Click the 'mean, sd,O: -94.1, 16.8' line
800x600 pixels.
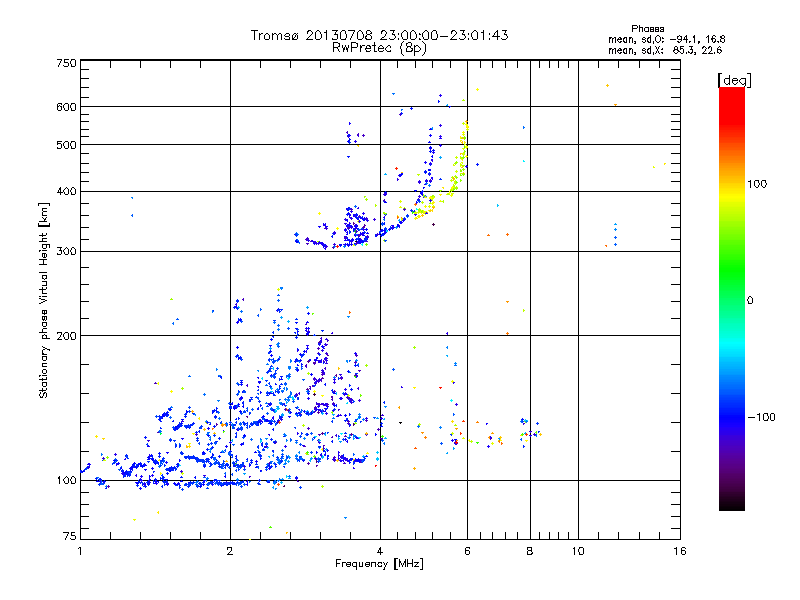666,39
